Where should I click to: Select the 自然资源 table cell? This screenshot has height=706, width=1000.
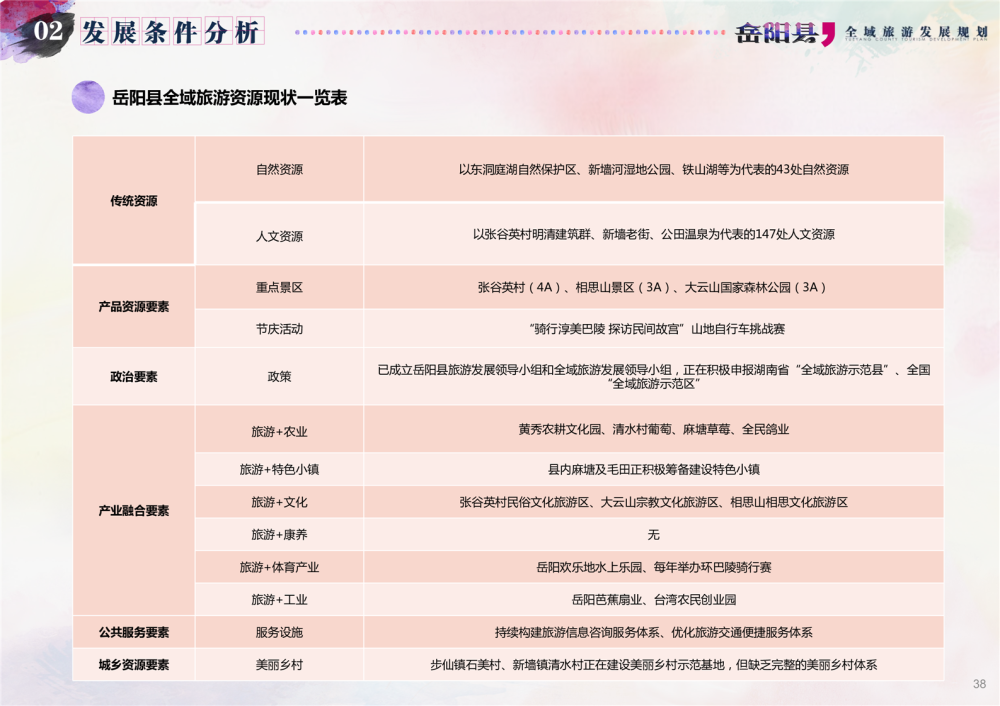click(x=279, y=170)
